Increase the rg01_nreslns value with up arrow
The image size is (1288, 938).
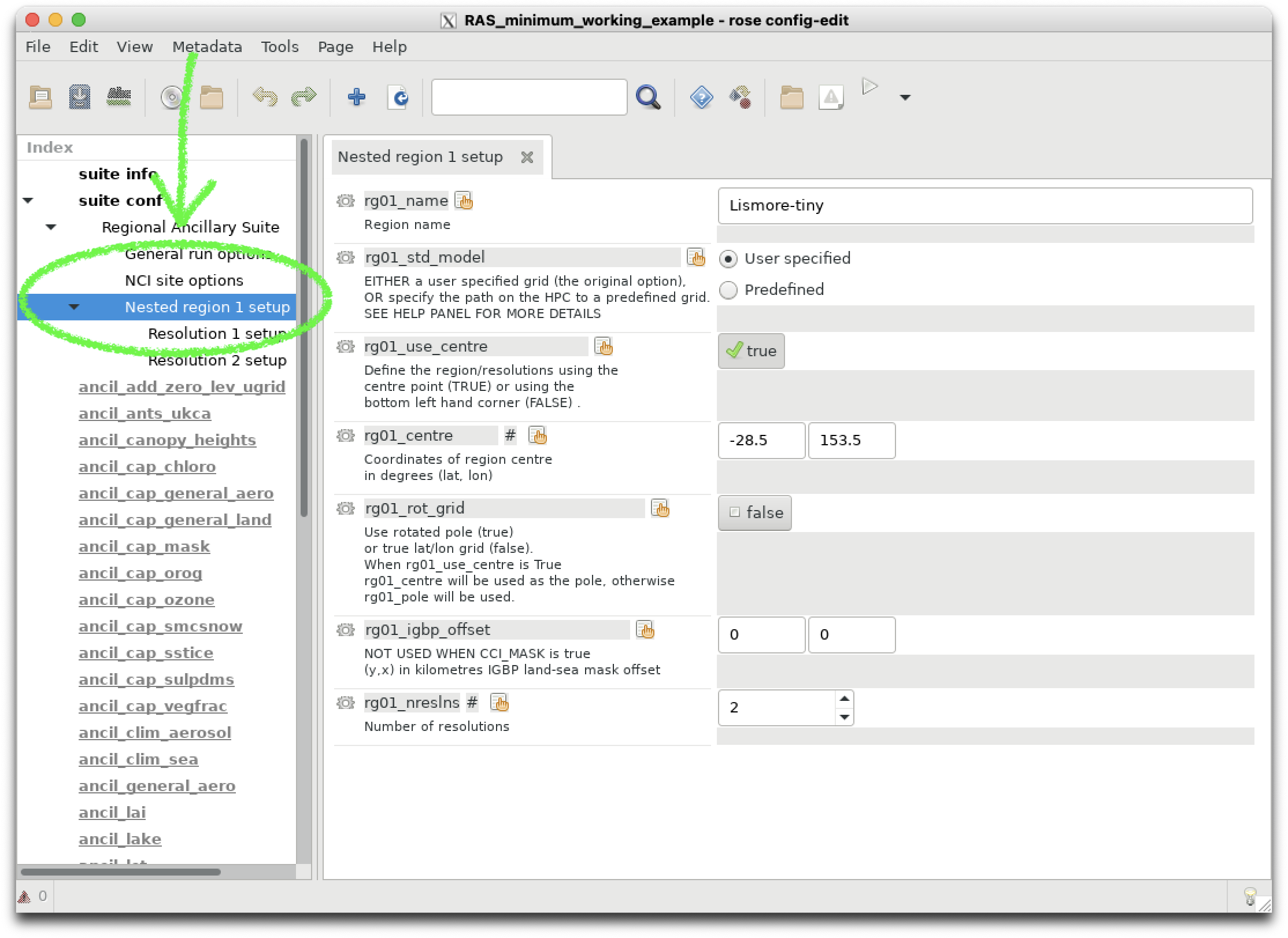(x=845, y=699)
